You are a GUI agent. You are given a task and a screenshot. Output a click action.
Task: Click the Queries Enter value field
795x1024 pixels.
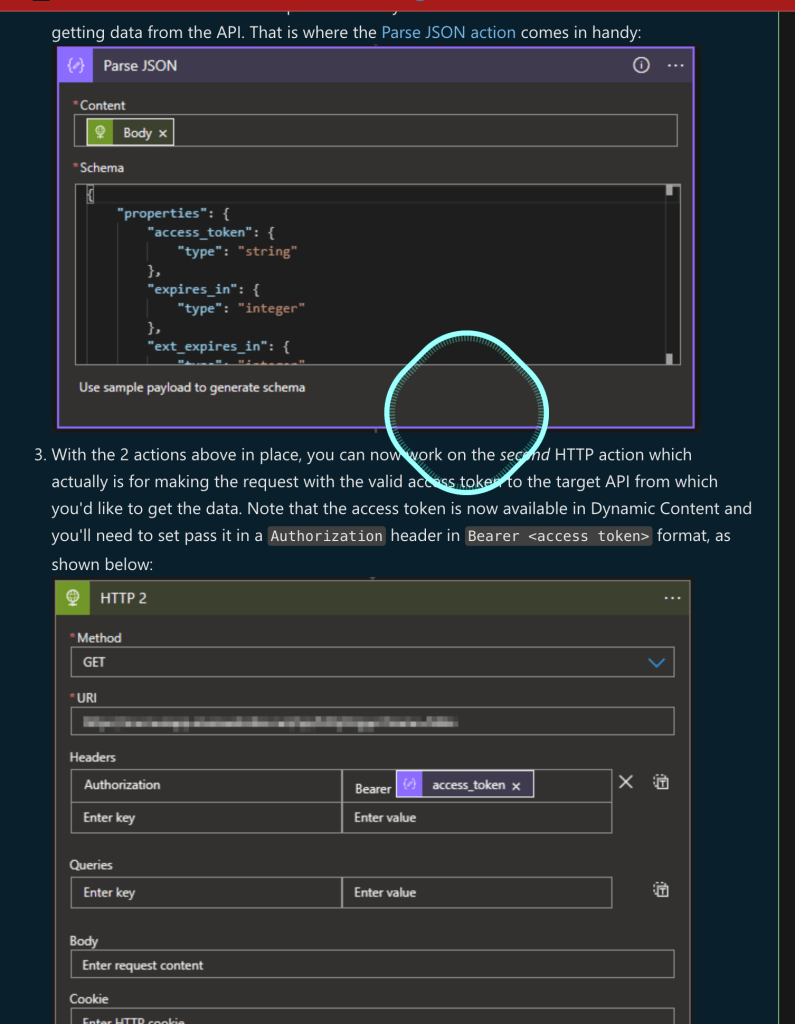pos(477,893)
